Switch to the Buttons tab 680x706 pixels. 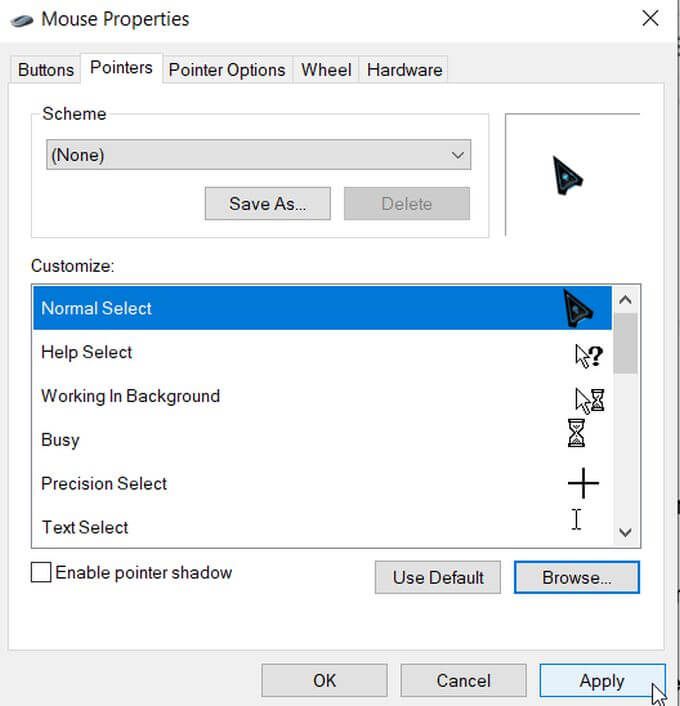pos(45,70)
